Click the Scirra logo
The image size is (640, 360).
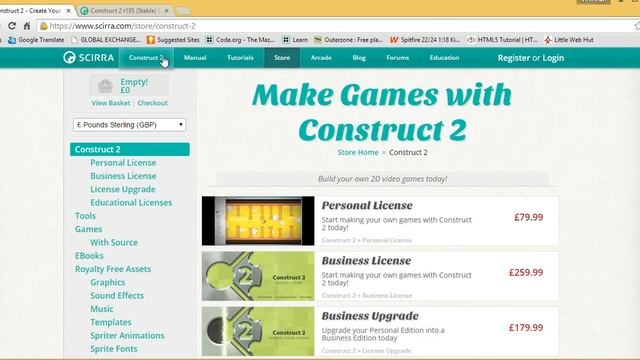point(89,58)
